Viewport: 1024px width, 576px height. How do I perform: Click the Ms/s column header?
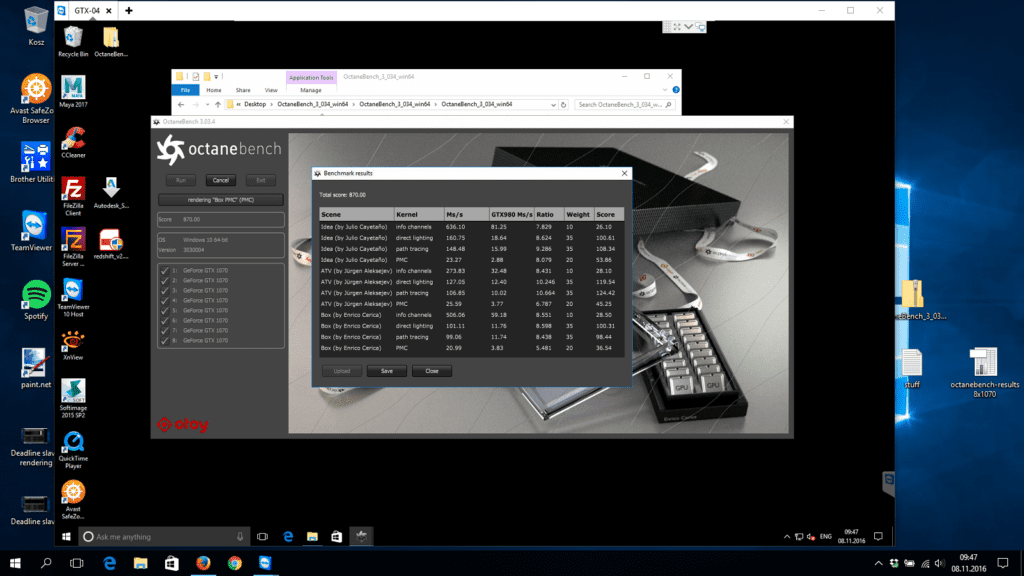point(466,214)
